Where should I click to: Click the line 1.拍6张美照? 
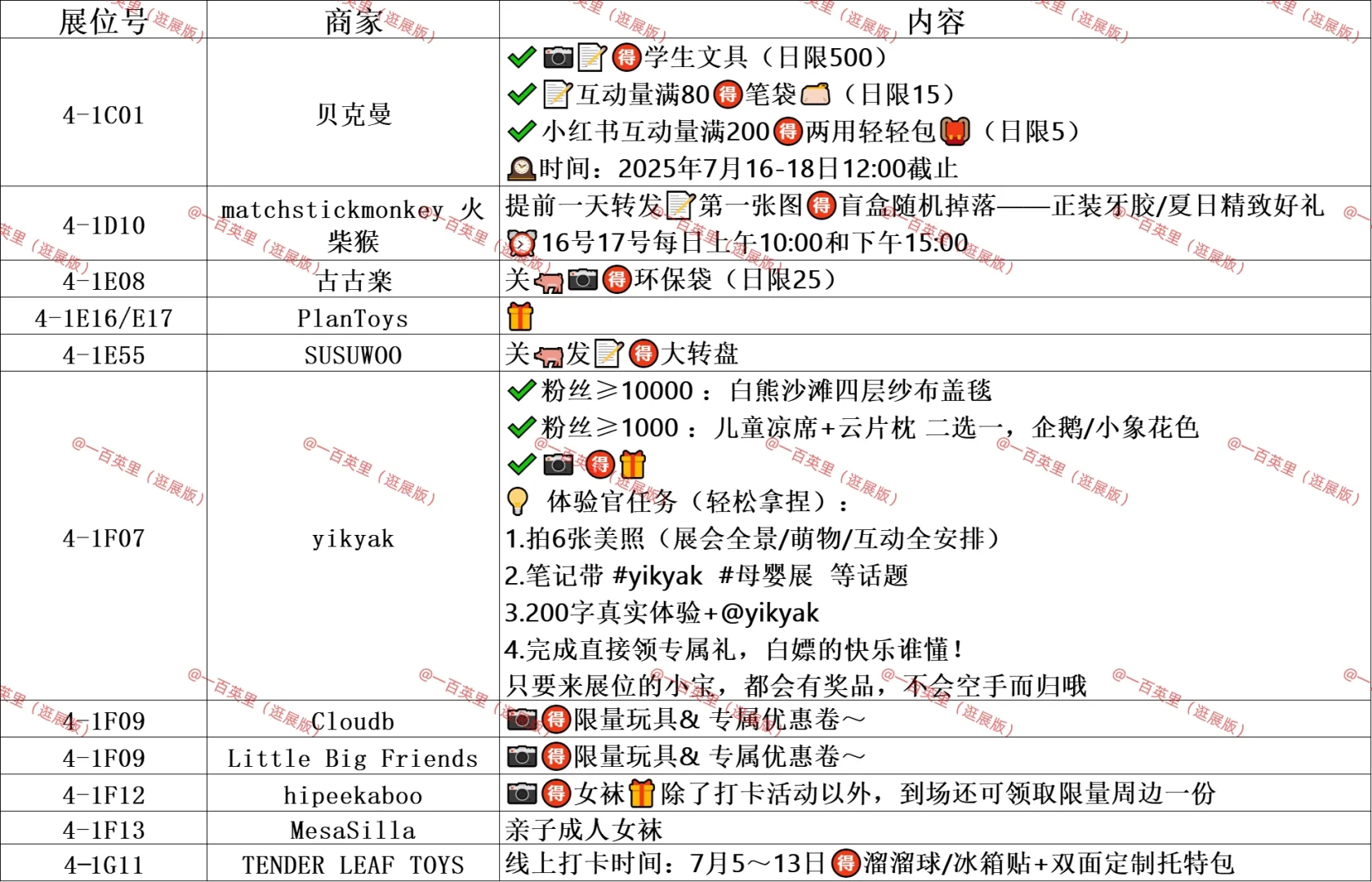point(751,538)
